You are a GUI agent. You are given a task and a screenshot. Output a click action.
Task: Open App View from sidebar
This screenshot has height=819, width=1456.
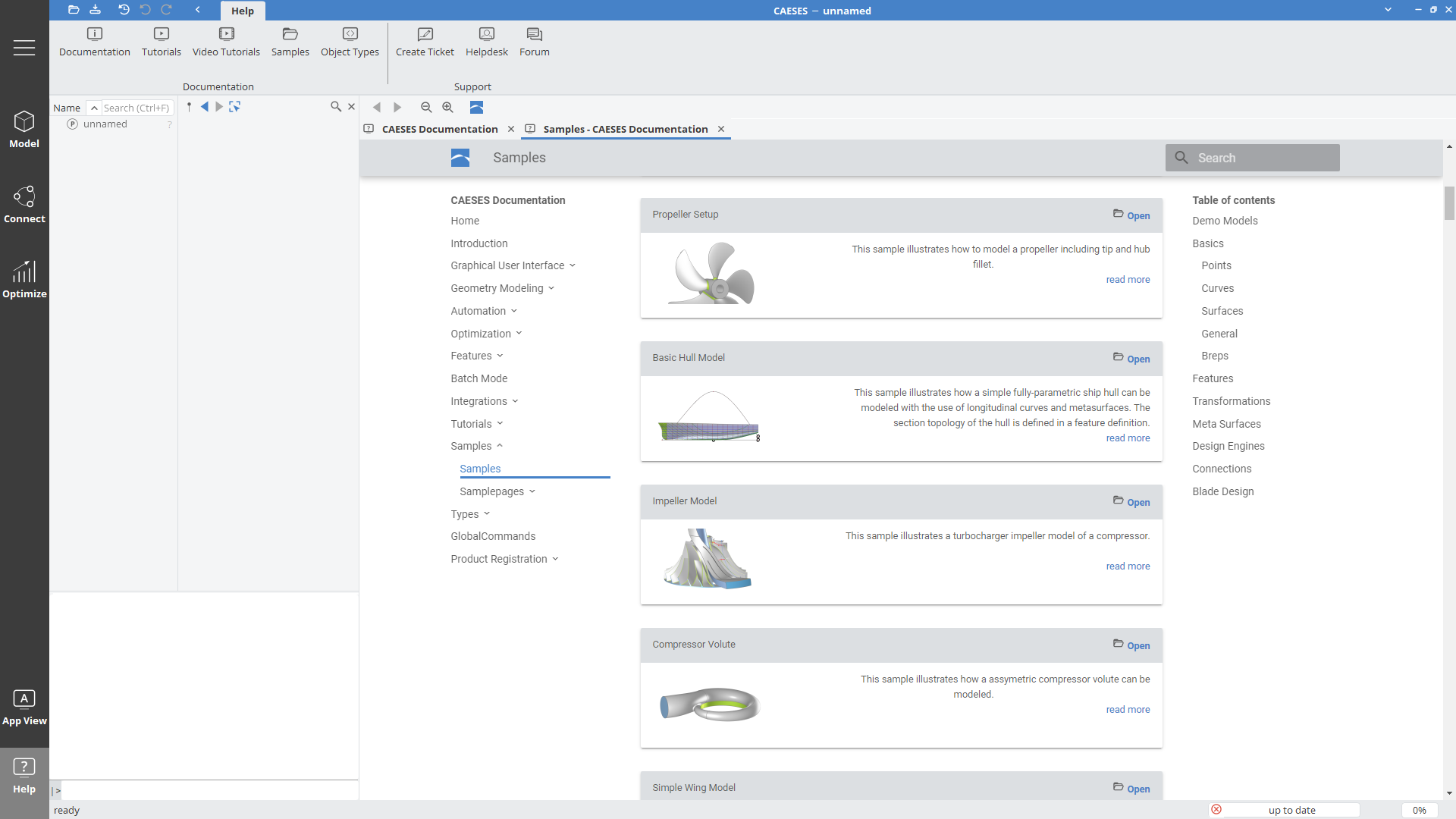point(24,708)
